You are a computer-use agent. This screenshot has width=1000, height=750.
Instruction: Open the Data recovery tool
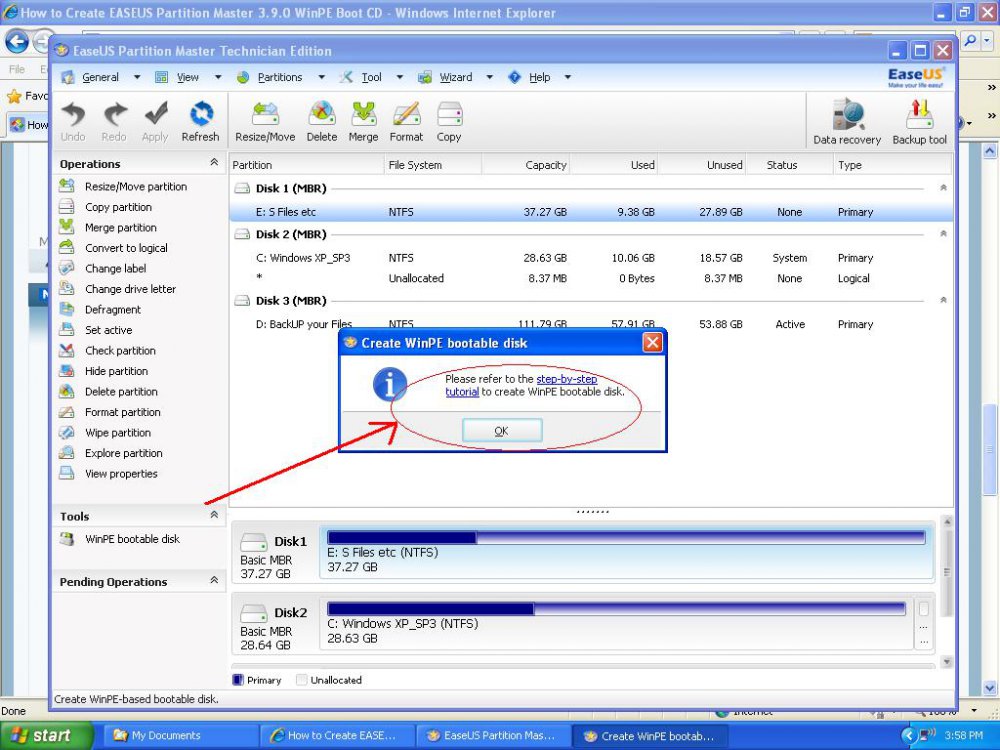tap(847, 122)
